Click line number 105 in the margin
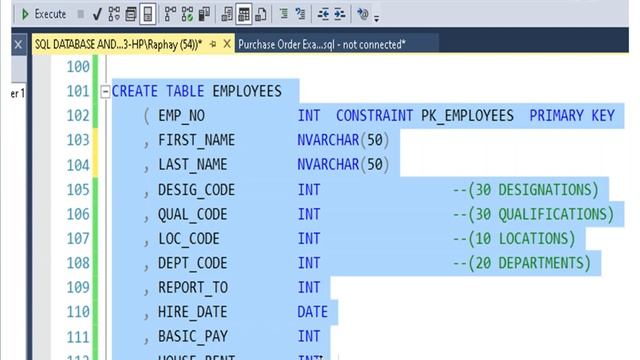Screen dimensions: 640x360 78,190
